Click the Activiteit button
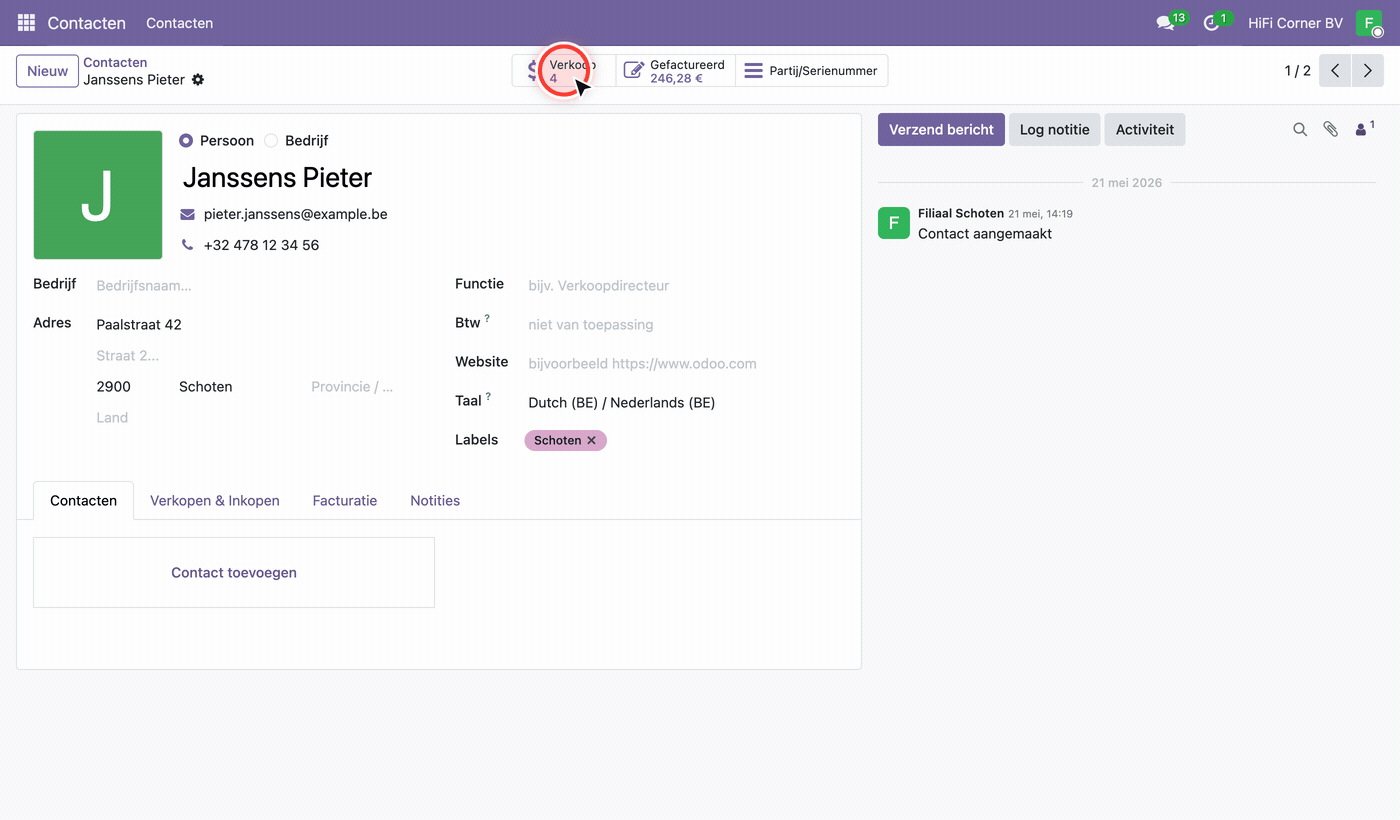This screenshot has height=820, width=1400. click(x=1145, y=129)
